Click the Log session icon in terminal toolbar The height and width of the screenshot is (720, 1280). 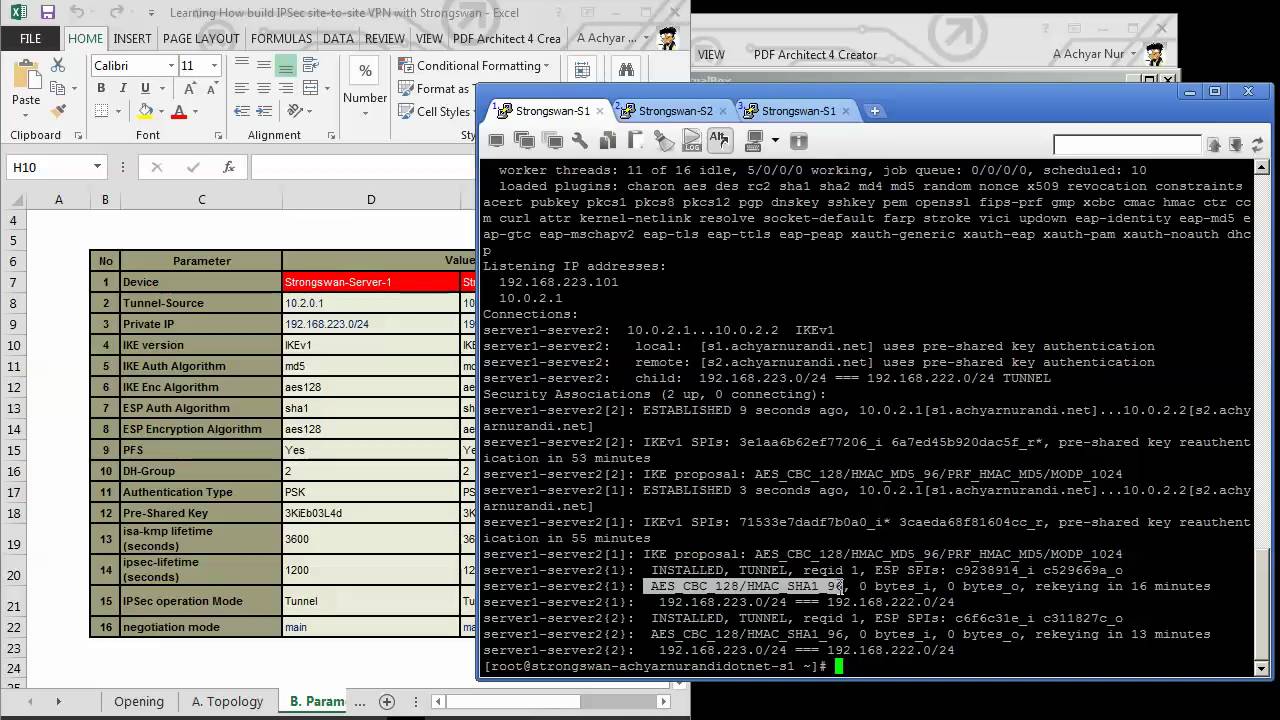[692, 141]
